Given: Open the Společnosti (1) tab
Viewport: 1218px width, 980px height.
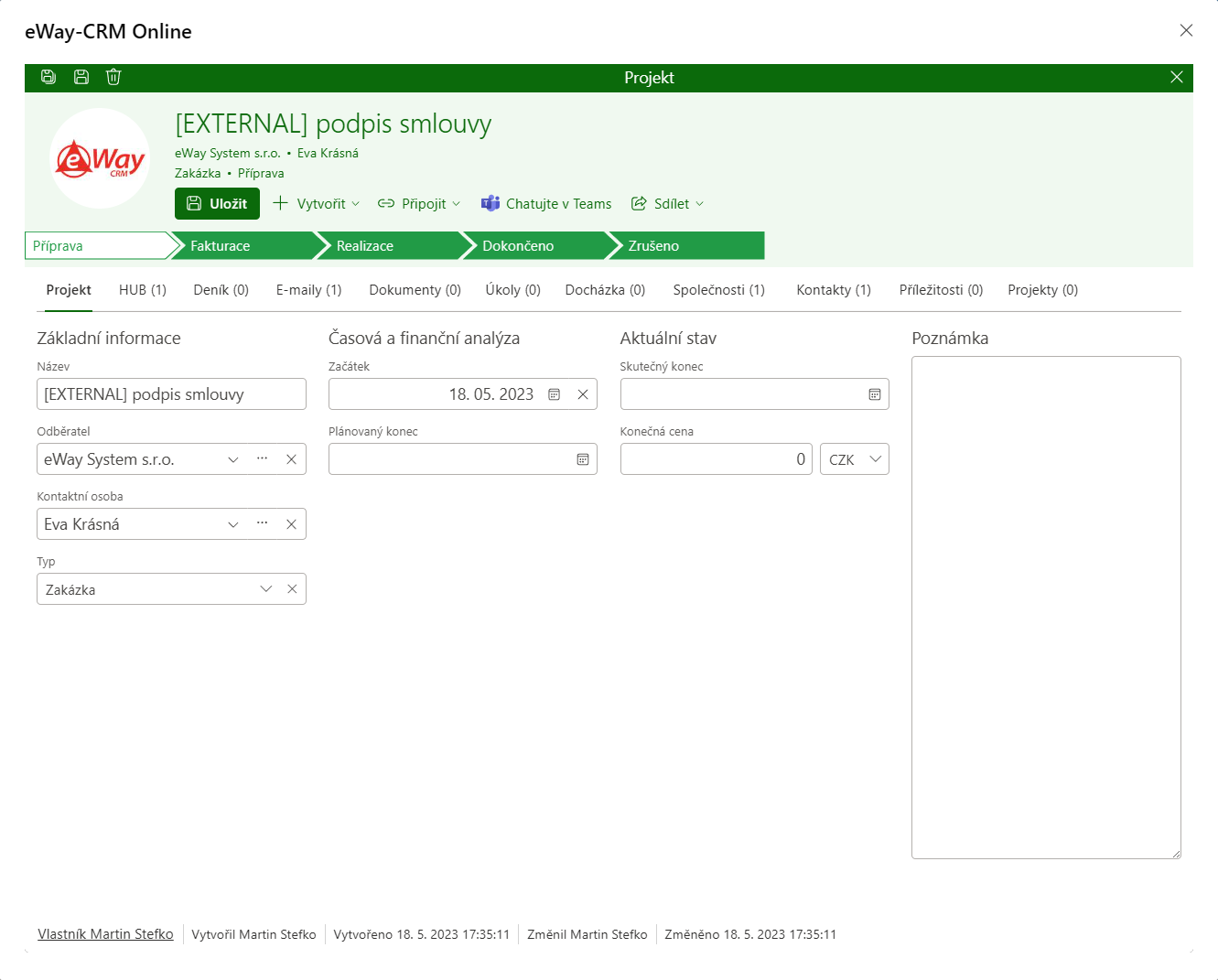Looking at the screenshot, I should click(x=718, y=289).
